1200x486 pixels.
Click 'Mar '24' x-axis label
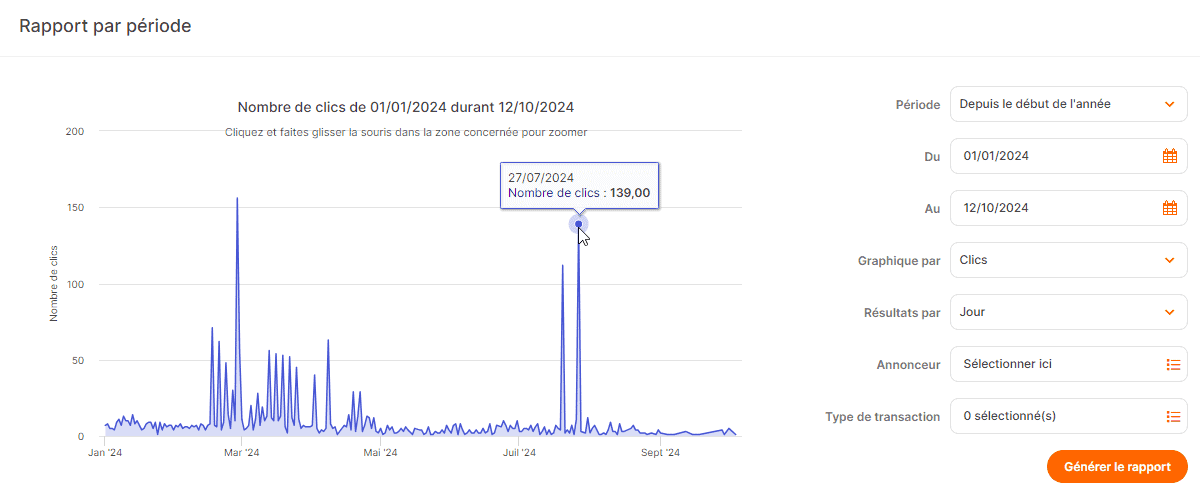(241, 453)
